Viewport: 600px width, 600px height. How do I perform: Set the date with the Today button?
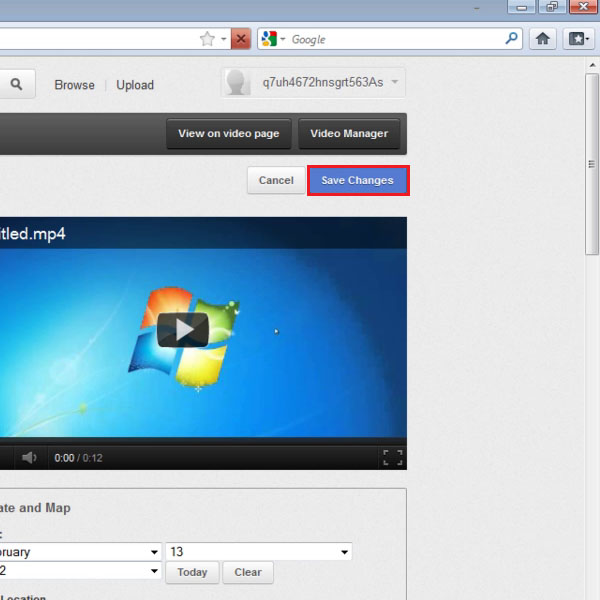(x=192, y=572)
